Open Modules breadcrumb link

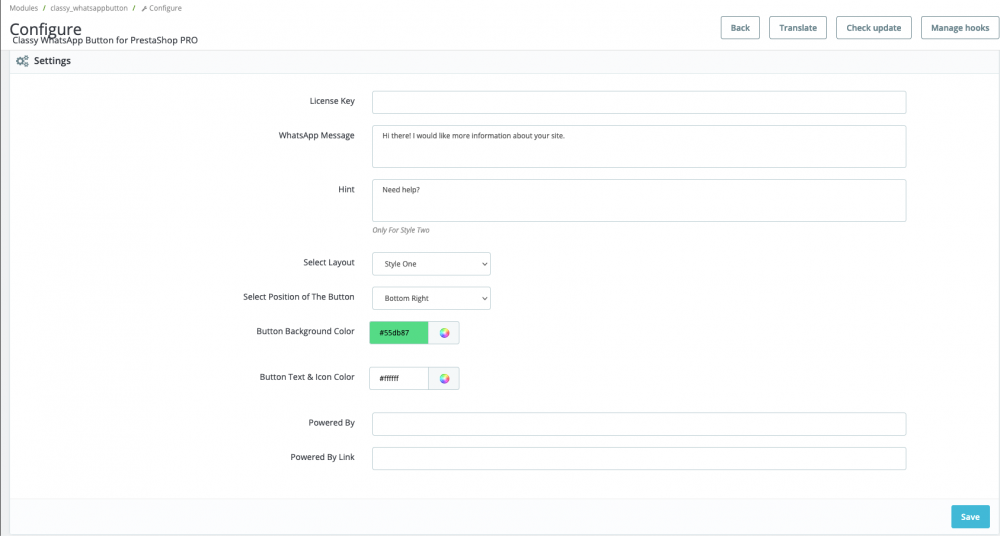23,8
